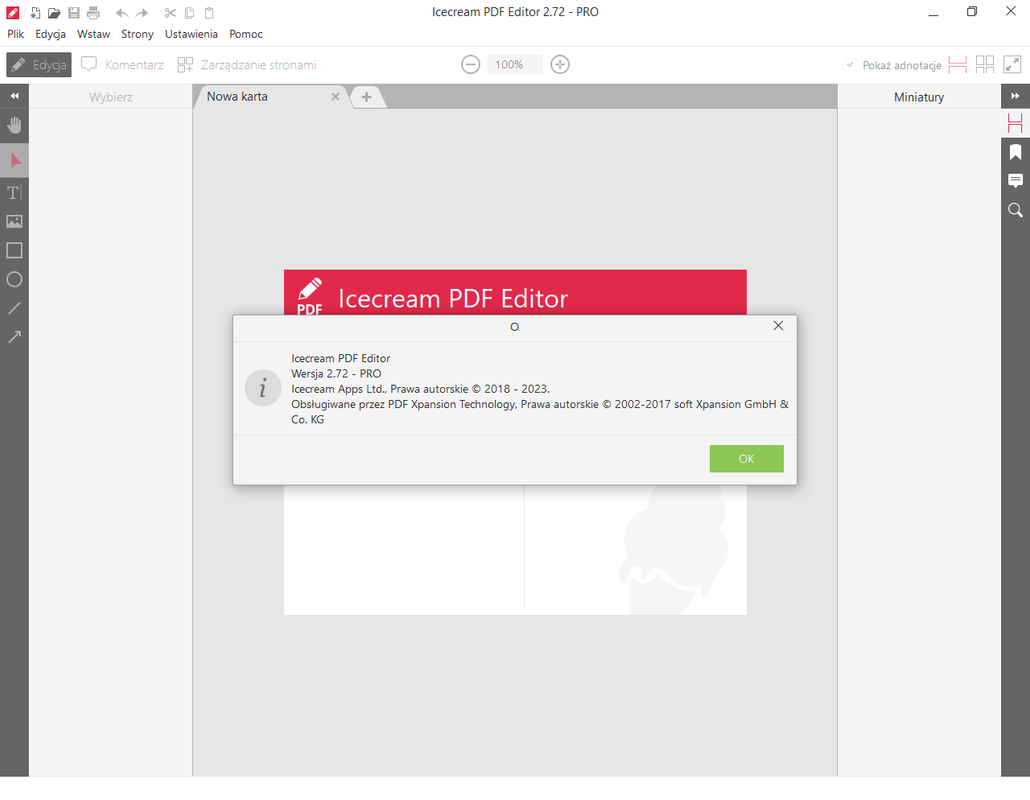The height and width of the screenshot is (800, 1030).
Task: Click the Wersja 2.72 - PRO text
Action: [336, 373]
